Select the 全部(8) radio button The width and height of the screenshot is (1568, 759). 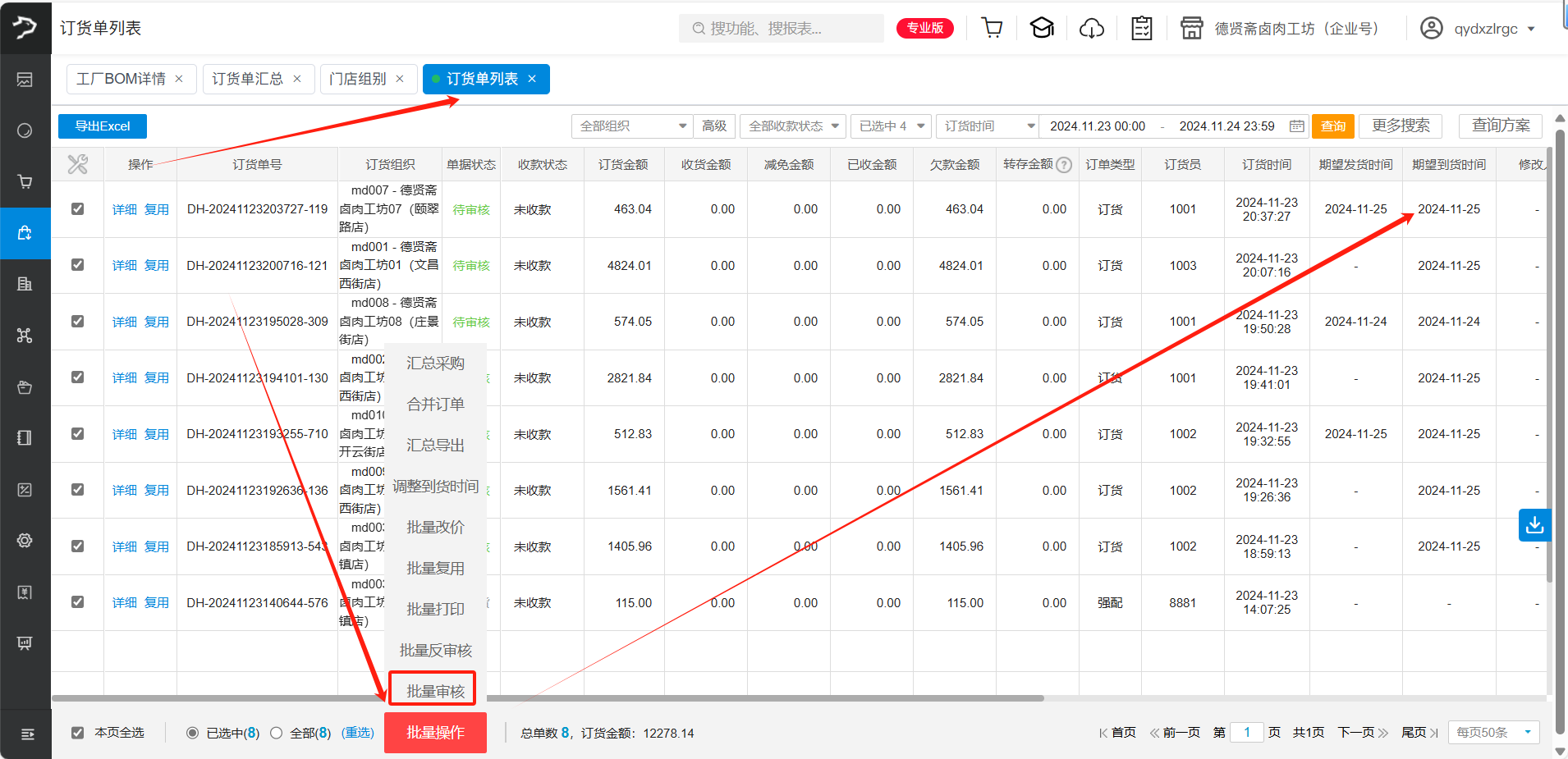coord(277,733)
